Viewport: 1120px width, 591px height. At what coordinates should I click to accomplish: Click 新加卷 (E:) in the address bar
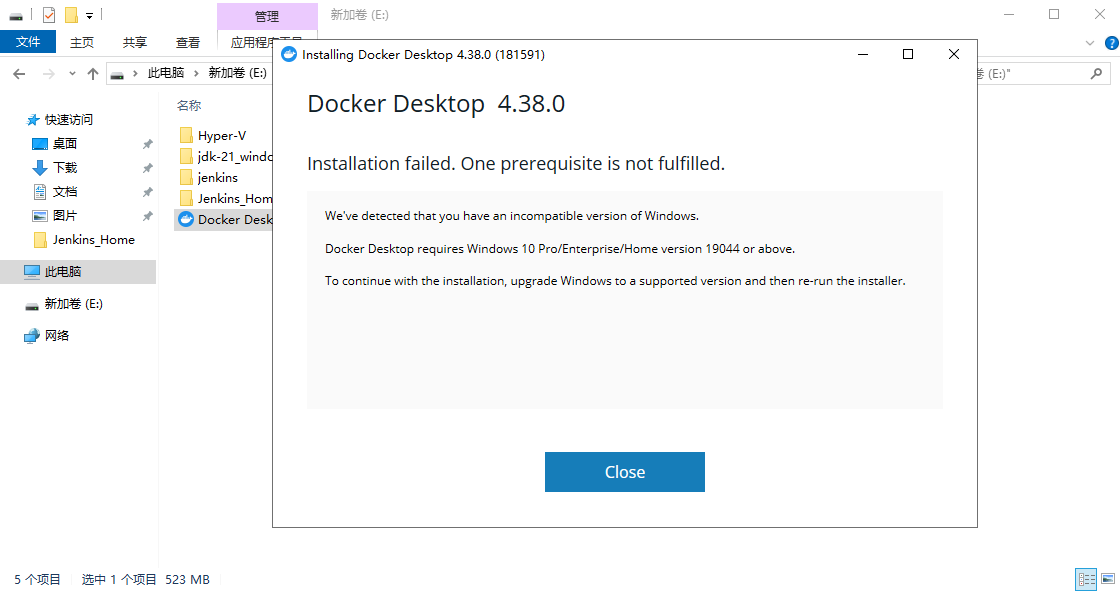[x=237, y=73]
